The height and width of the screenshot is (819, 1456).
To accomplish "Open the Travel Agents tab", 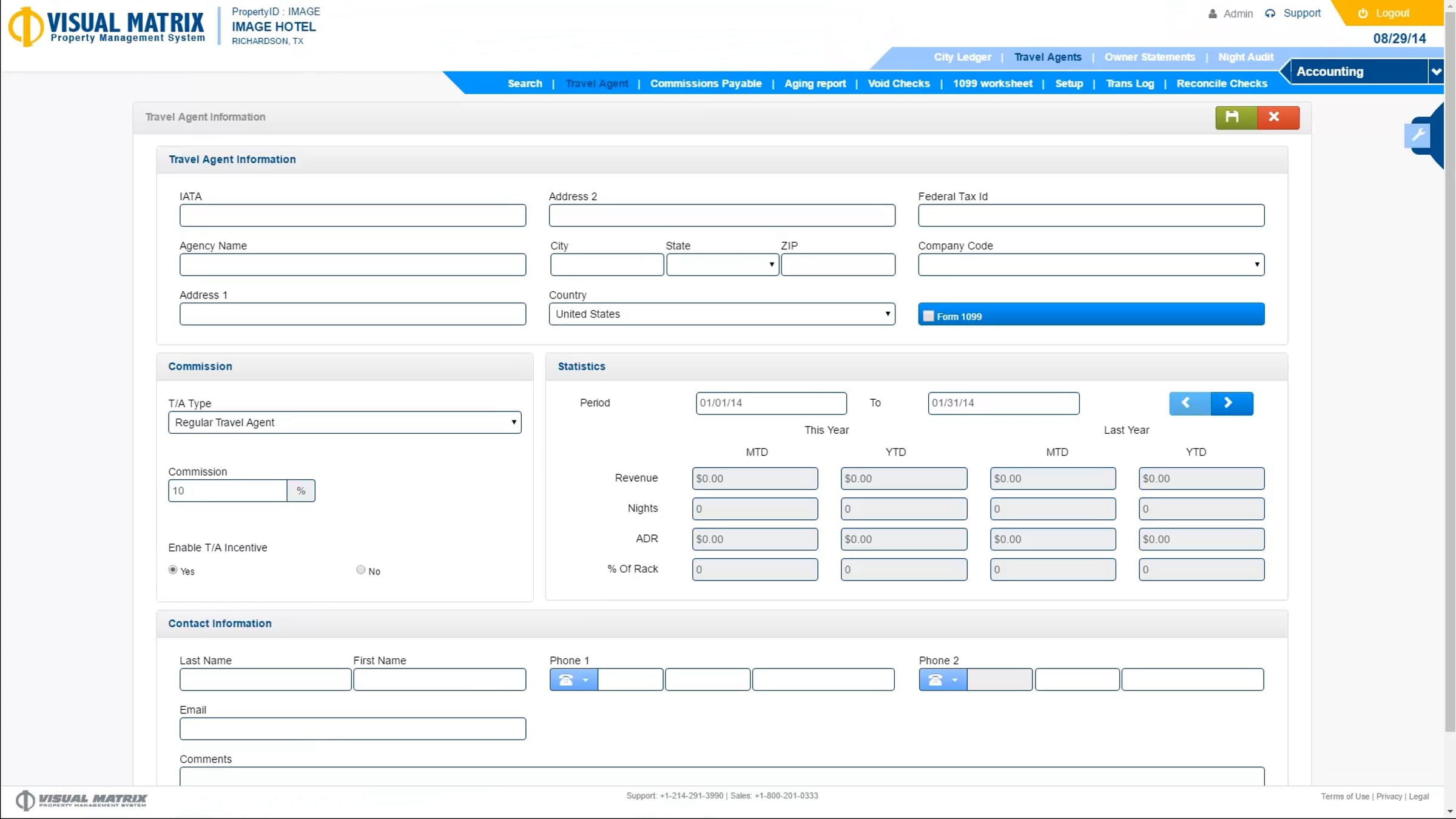I will click(x=1048, y=57).
